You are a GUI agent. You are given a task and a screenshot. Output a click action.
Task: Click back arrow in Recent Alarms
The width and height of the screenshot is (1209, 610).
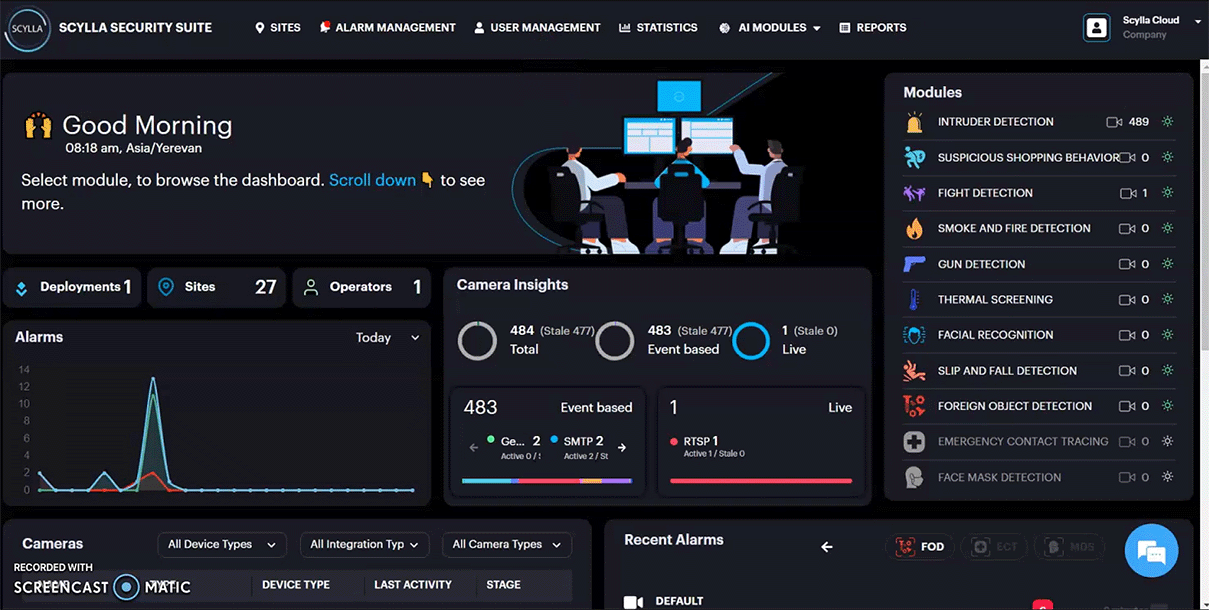point(827,547)
